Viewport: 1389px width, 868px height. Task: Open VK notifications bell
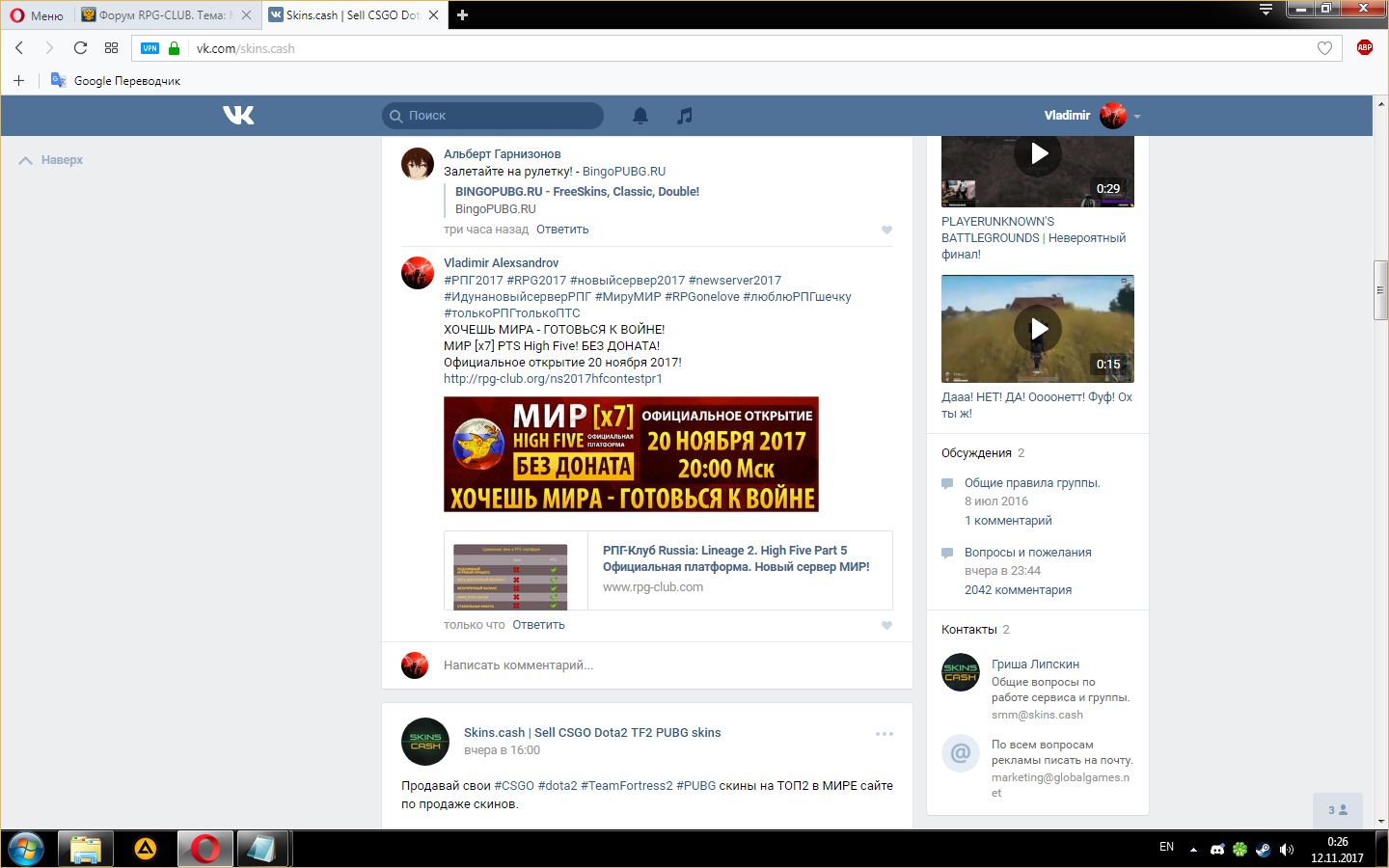coord(640,116)
